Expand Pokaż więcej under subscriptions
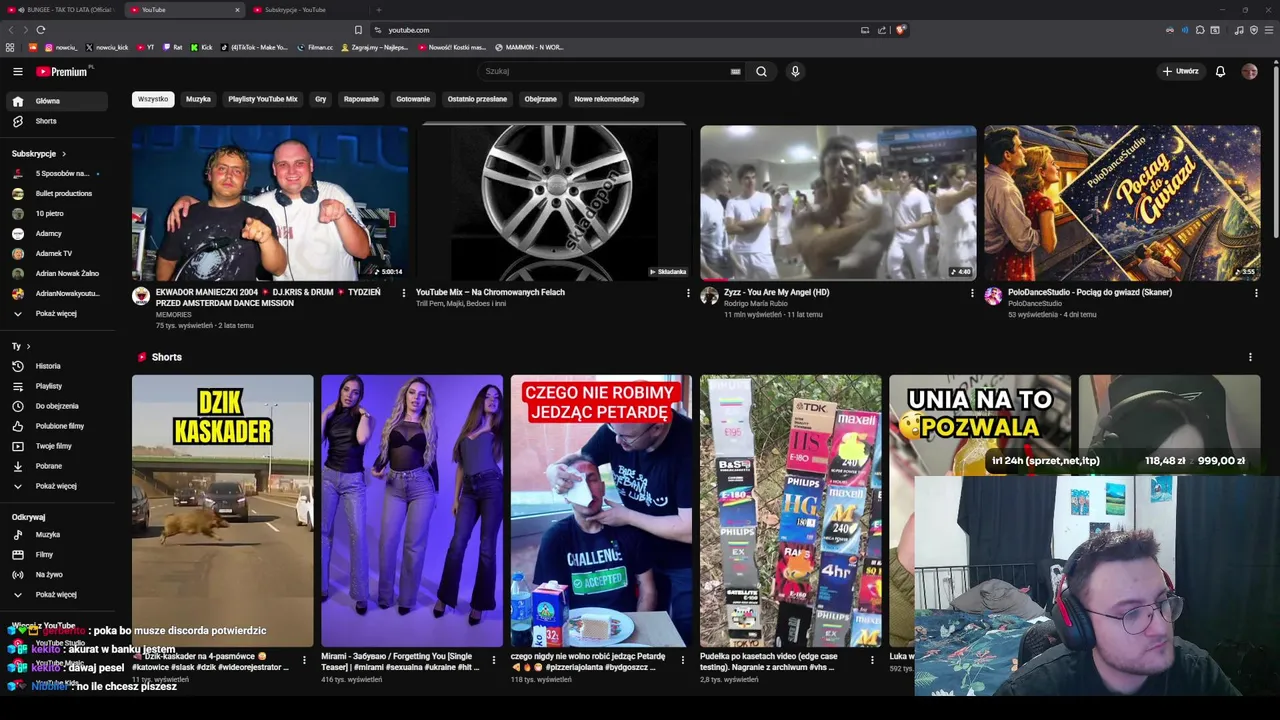This screenshot has width=1280, height=720. pyautogui.click(x=57, y=313)
